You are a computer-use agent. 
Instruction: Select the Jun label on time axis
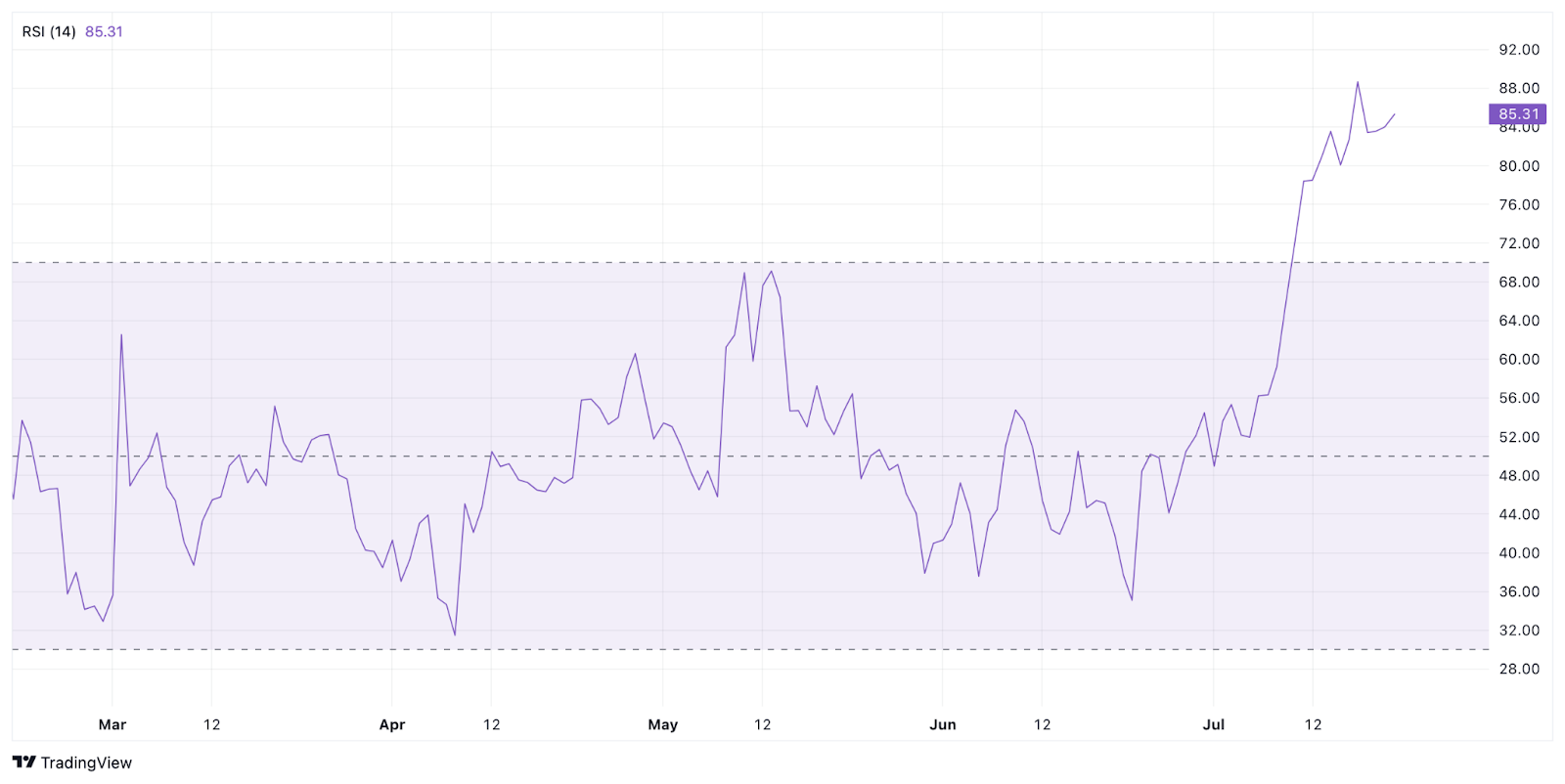click(x=942, y=724)
